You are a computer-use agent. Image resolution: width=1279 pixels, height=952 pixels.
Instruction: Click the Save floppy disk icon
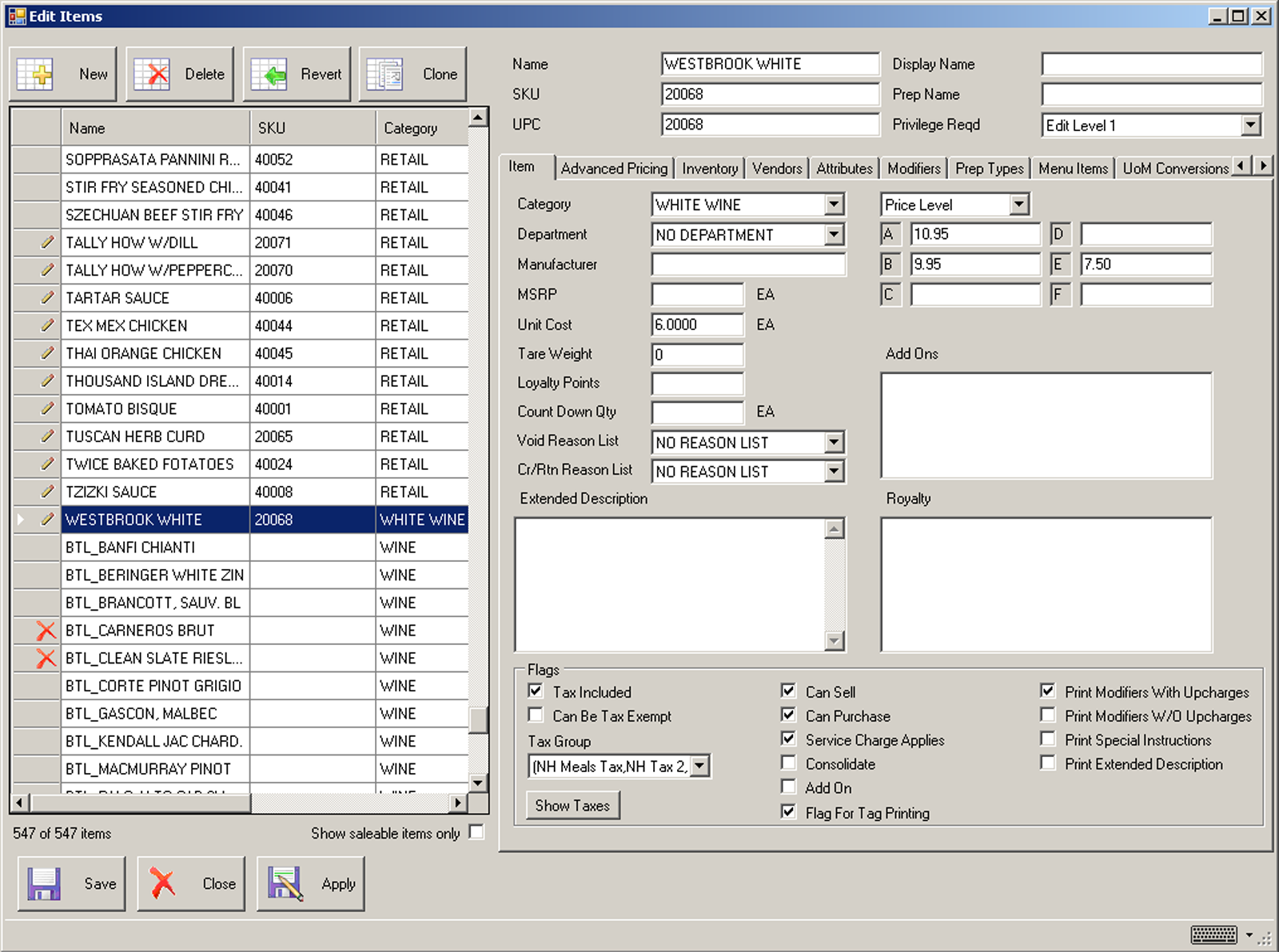[44, 884]
